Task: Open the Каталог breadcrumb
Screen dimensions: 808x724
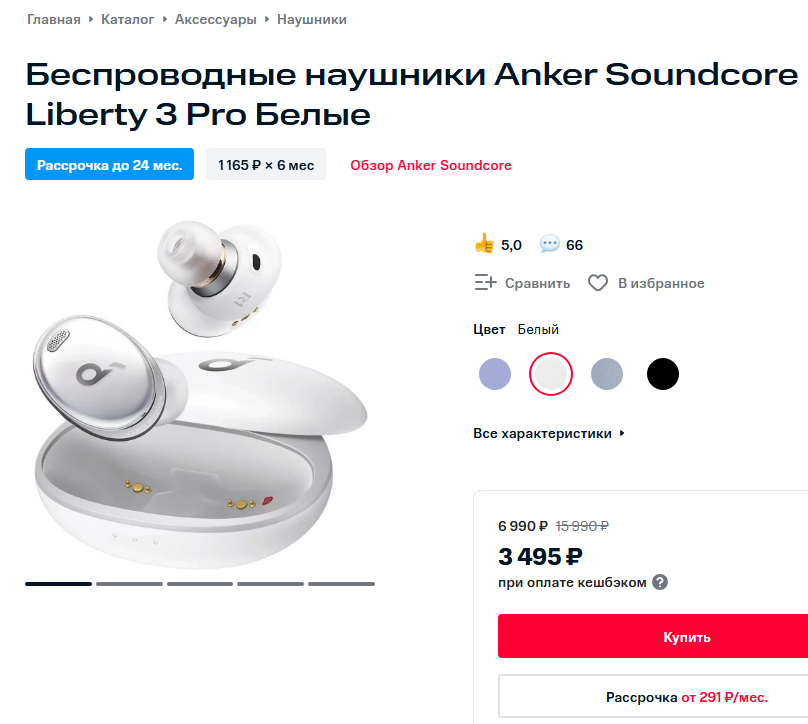Action: coord(127,20)
